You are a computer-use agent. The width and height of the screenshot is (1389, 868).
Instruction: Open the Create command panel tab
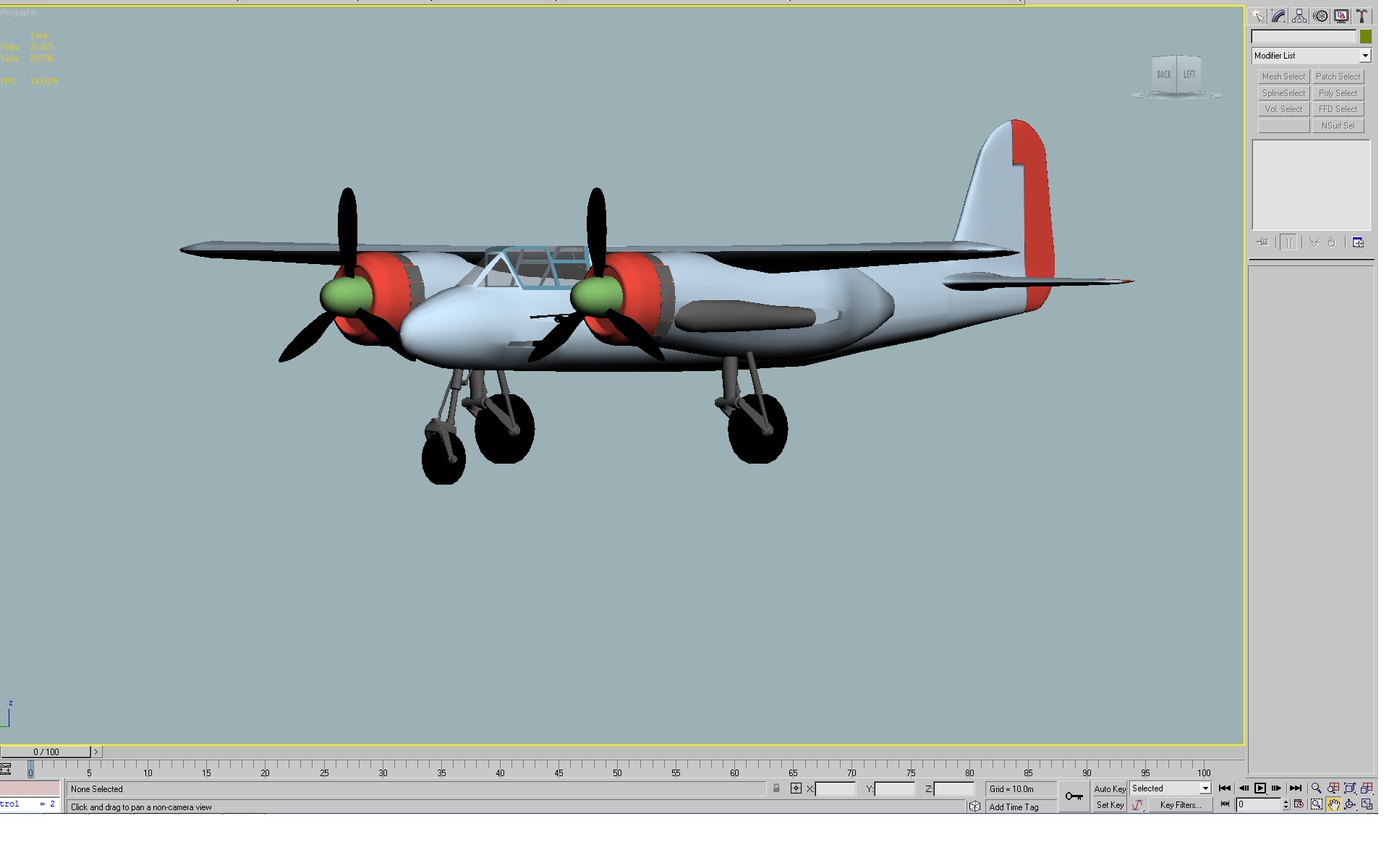(1258, 16)
